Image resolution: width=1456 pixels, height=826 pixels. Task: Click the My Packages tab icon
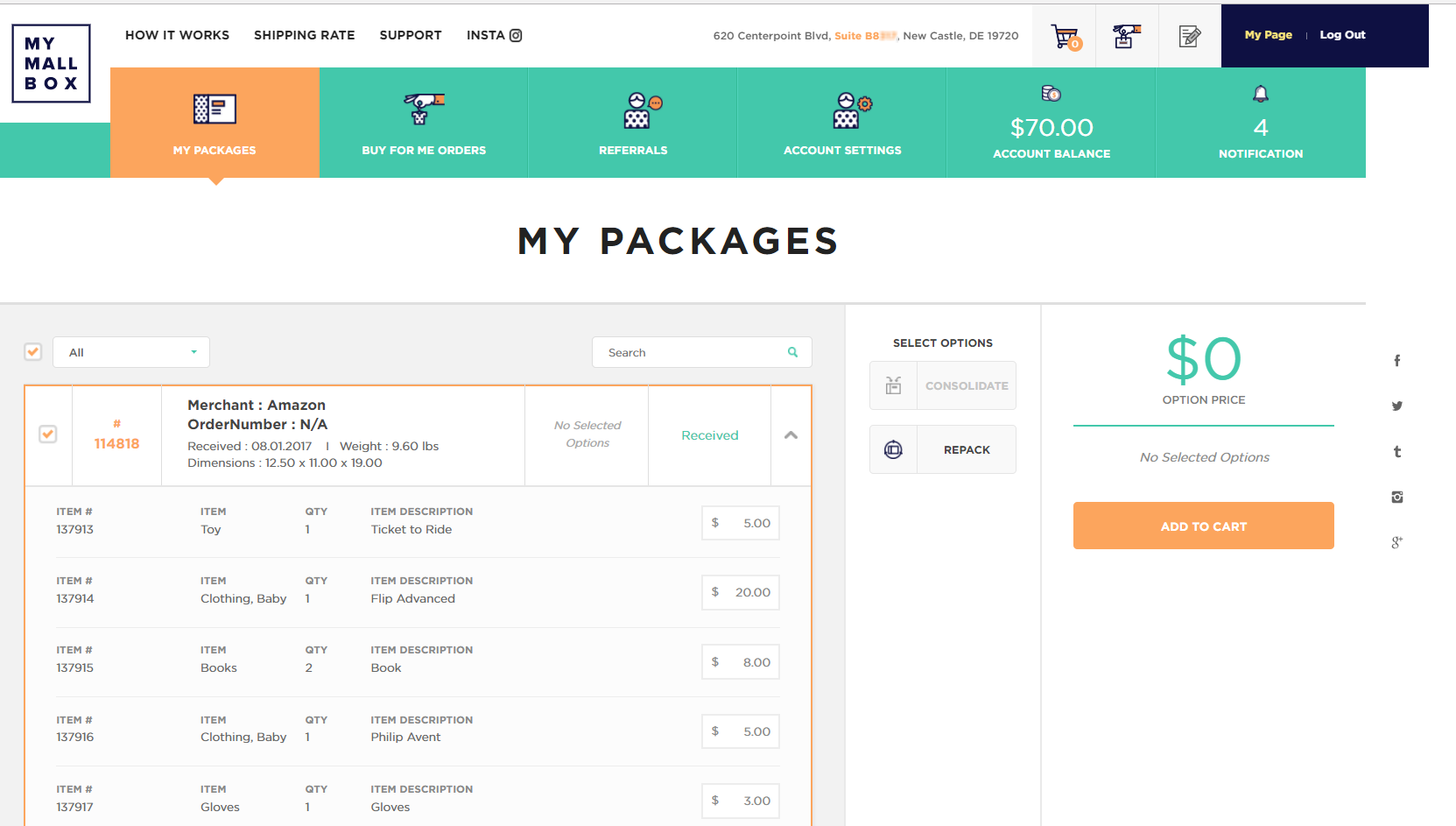pyautogui.click(x=215, y=109)
